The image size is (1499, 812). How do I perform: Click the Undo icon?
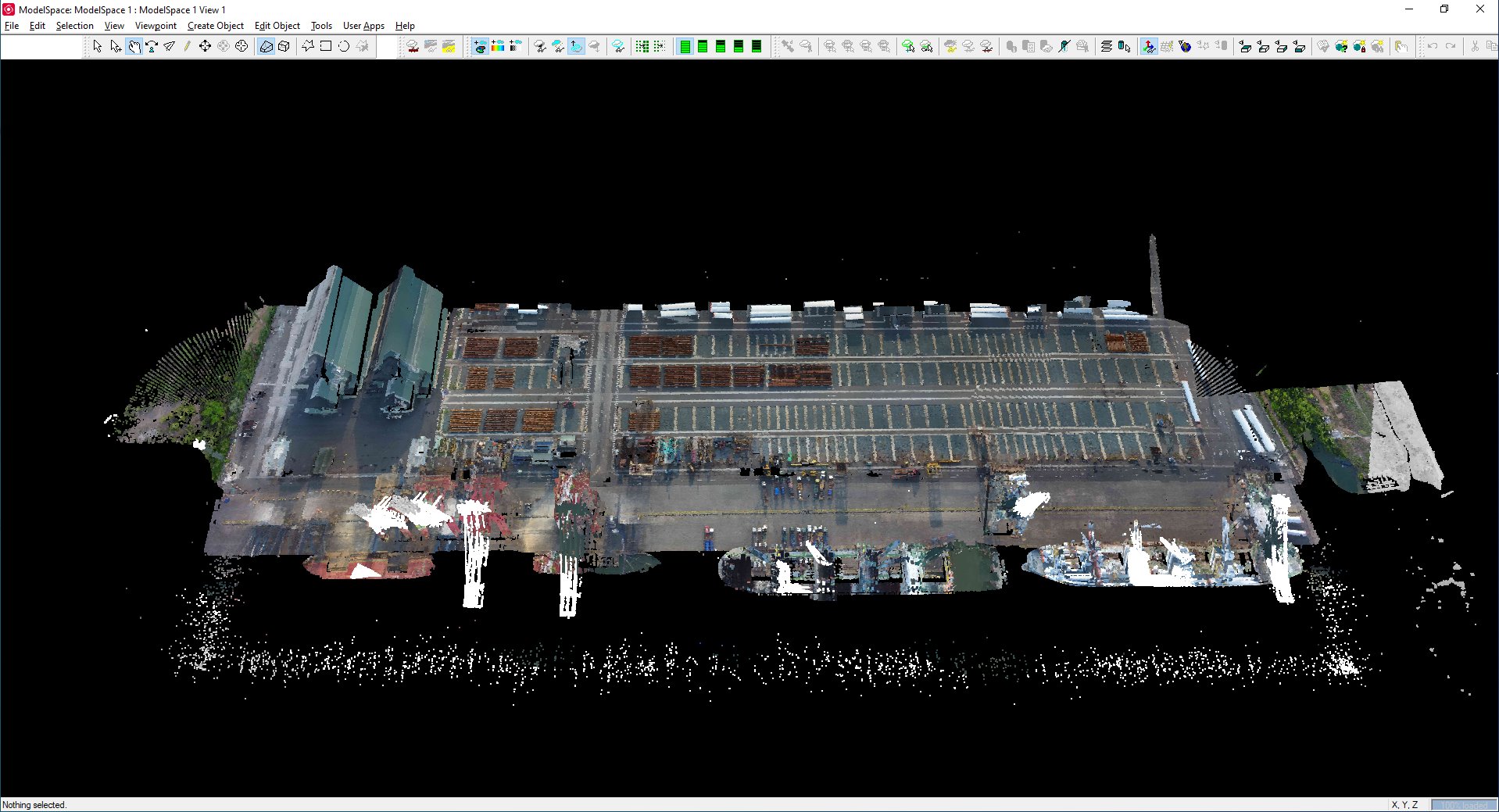coord(1431,46)
